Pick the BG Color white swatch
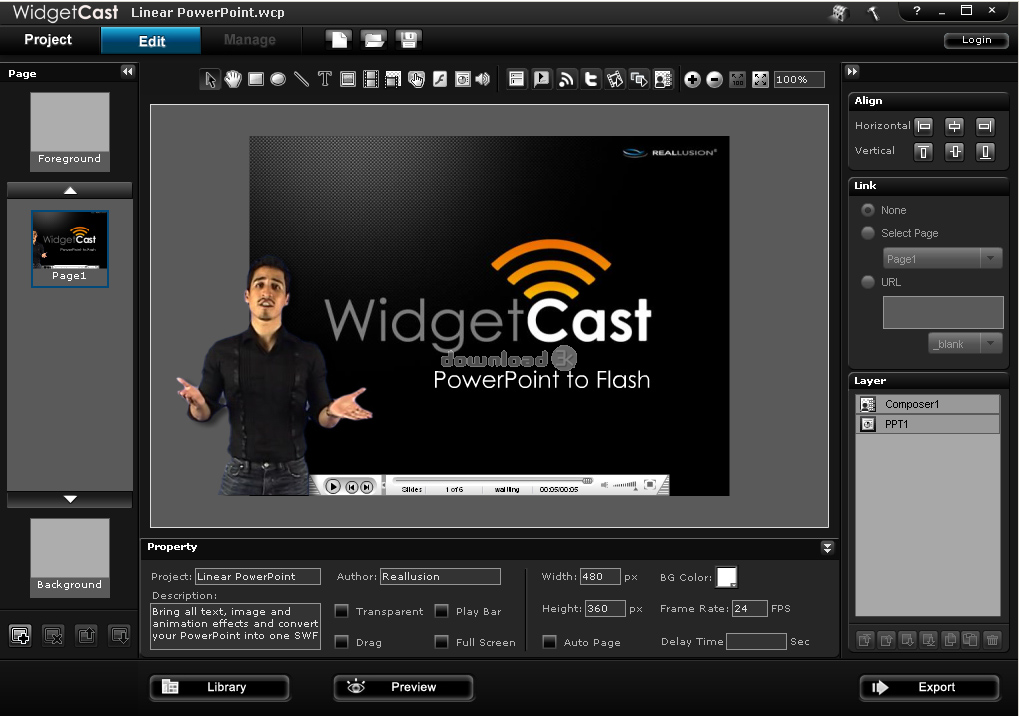The width and height of the screenshot is (1019, 716). [x=726, y=576]
